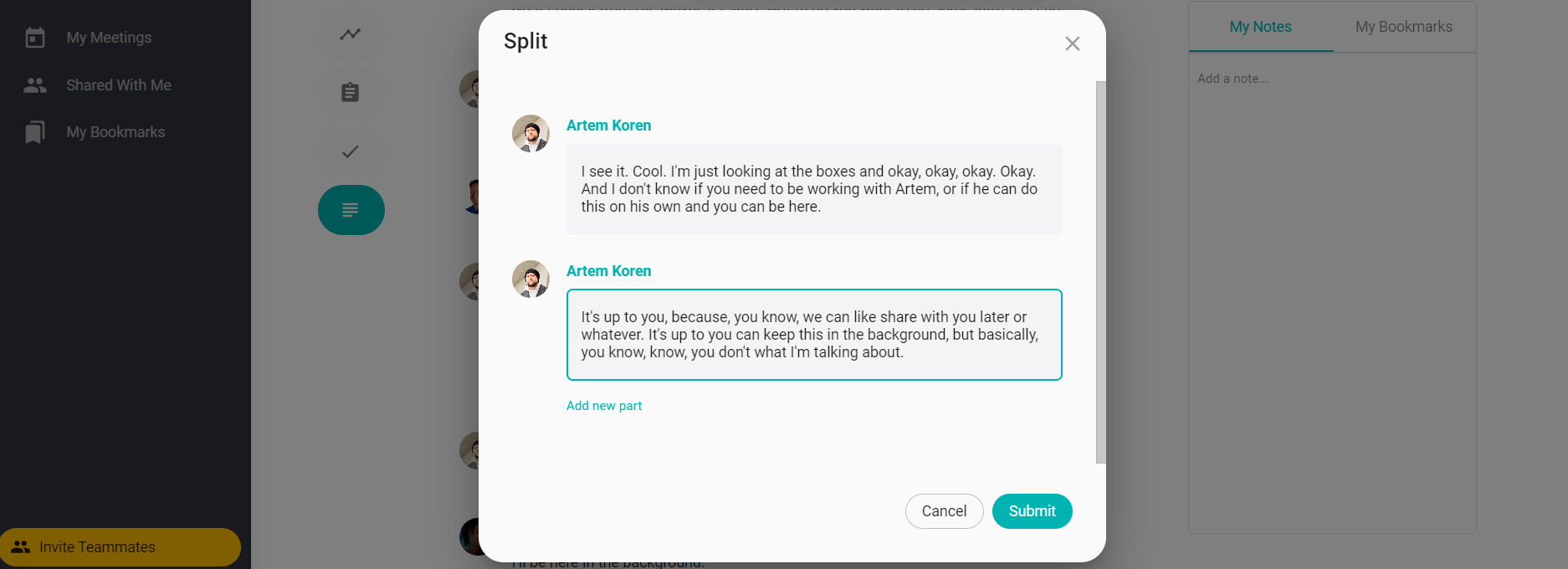Click the My Bookmarks sidebar icon
This screenshot has width=1568, height=569.
35,132
